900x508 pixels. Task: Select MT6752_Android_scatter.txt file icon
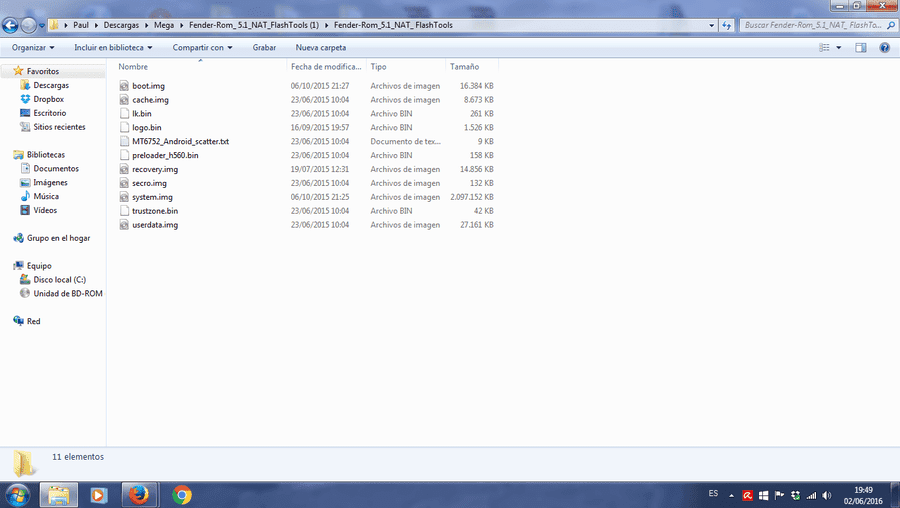point(125,141)
